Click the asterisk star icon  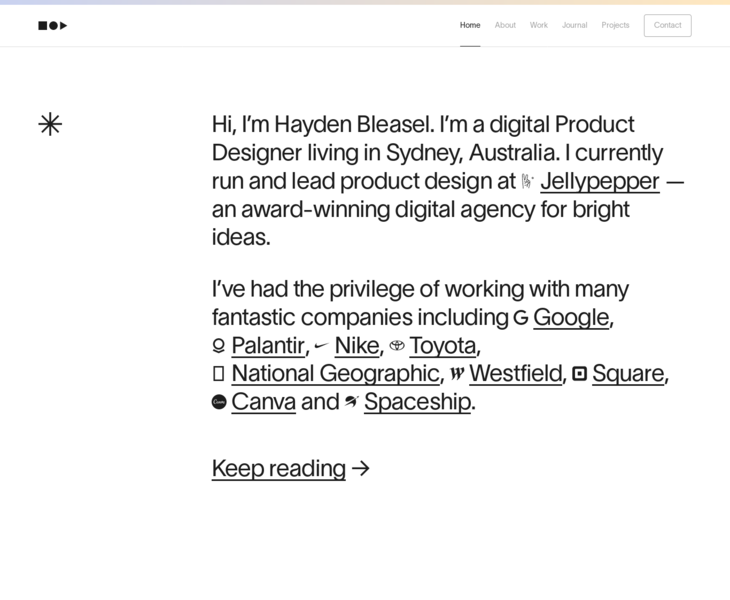click(x=50, y=124)
